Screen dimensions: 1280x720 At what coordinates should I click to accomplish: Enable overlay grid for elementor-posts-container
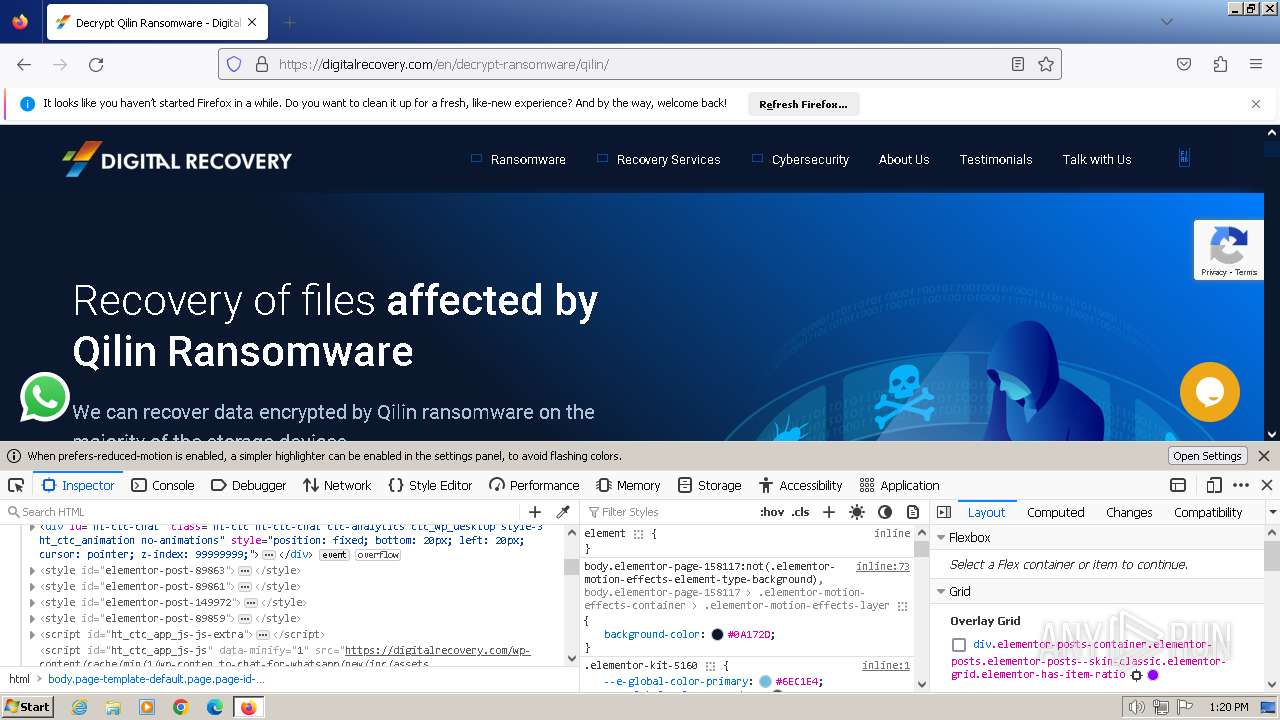959,645
